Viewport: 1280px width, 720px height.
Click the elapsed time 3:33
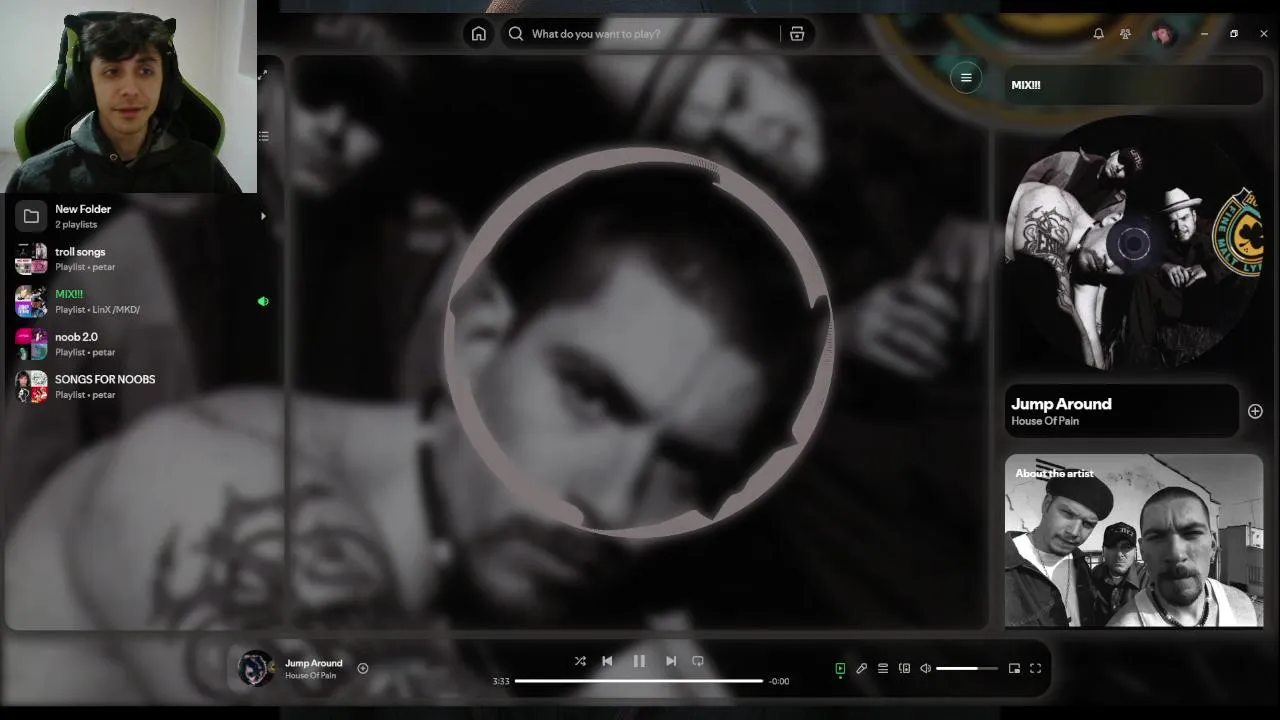point(501,681)
